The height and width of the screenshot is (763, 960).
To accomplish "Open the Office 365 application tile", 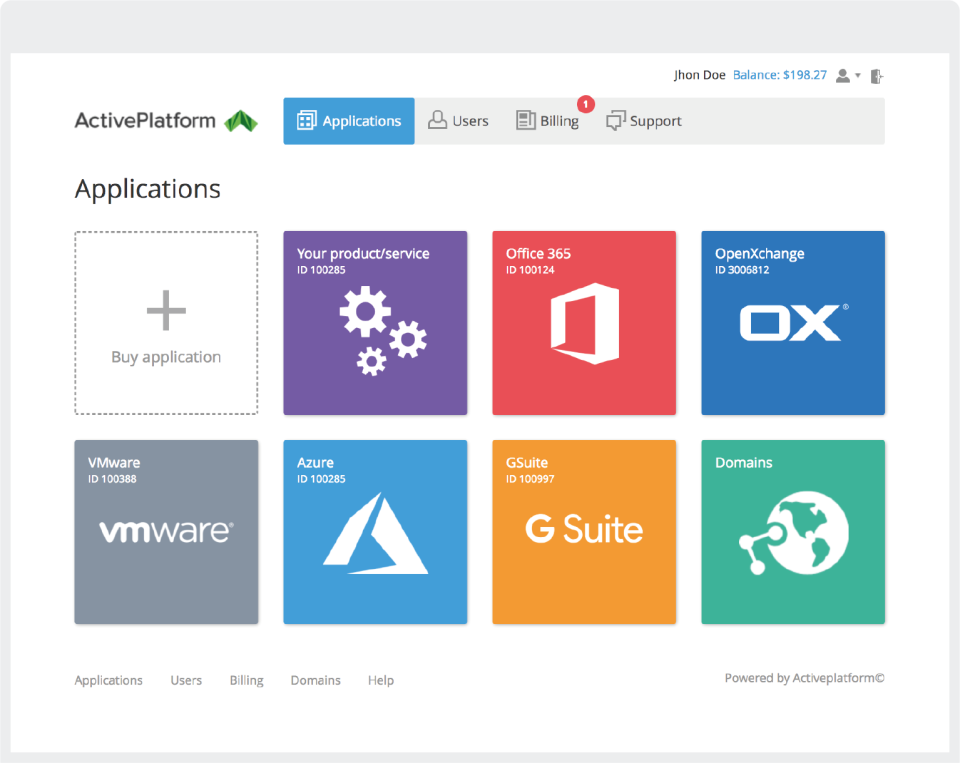I will coord(584,322).
